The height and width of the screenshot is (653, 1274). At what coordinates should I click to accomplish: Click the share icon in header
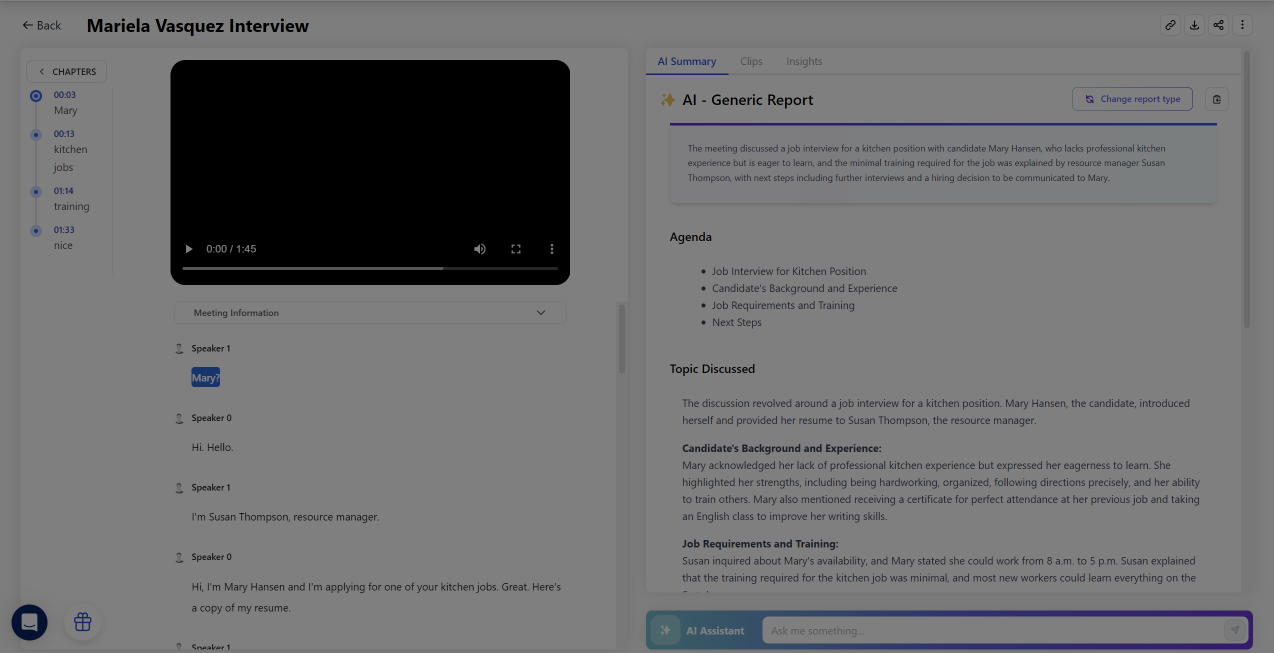pos(1218,25)
